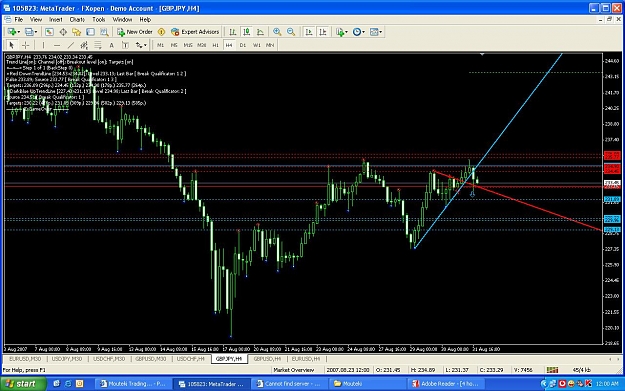Switch timeframe to D1
The width and height of the screenshot is (625, 391).
[x=243, y=45]
